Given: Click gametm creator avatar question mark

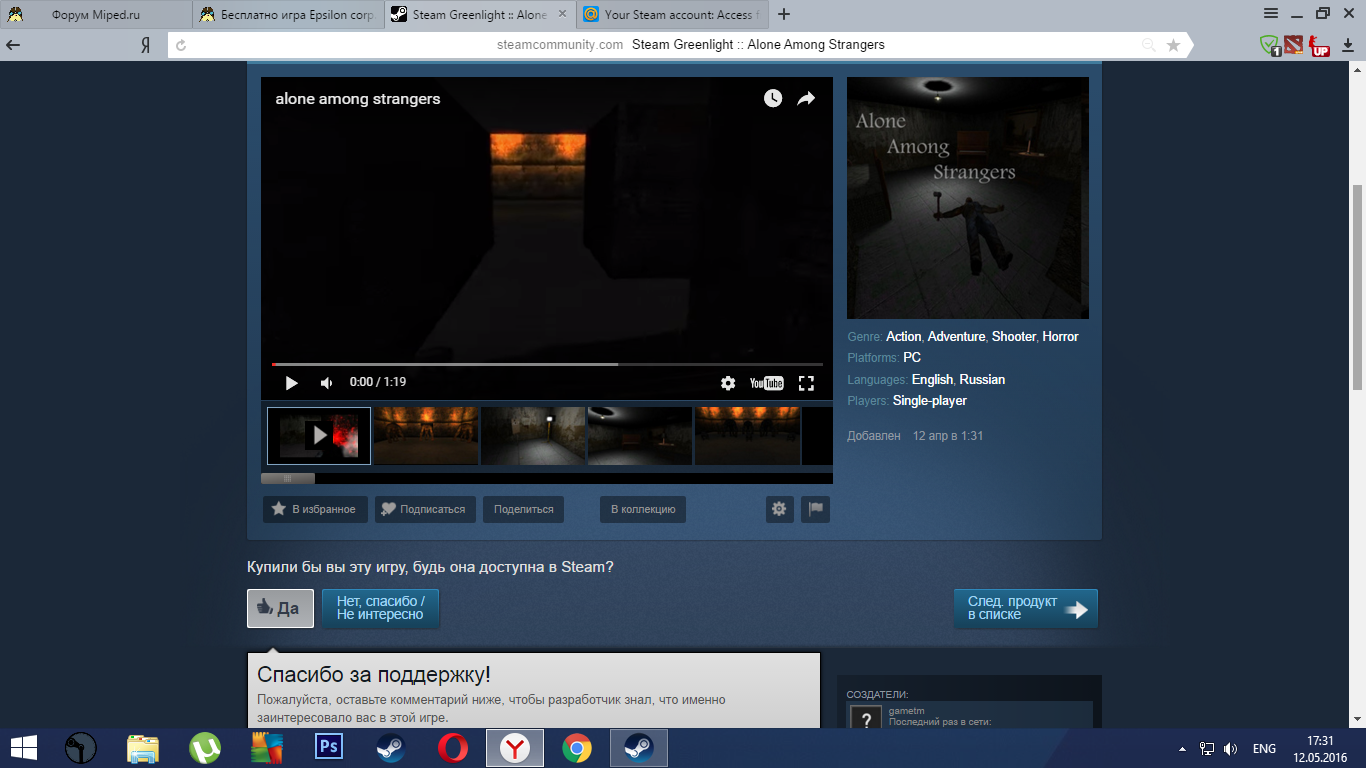Looking at the screenshot, I should coord(865,719).
